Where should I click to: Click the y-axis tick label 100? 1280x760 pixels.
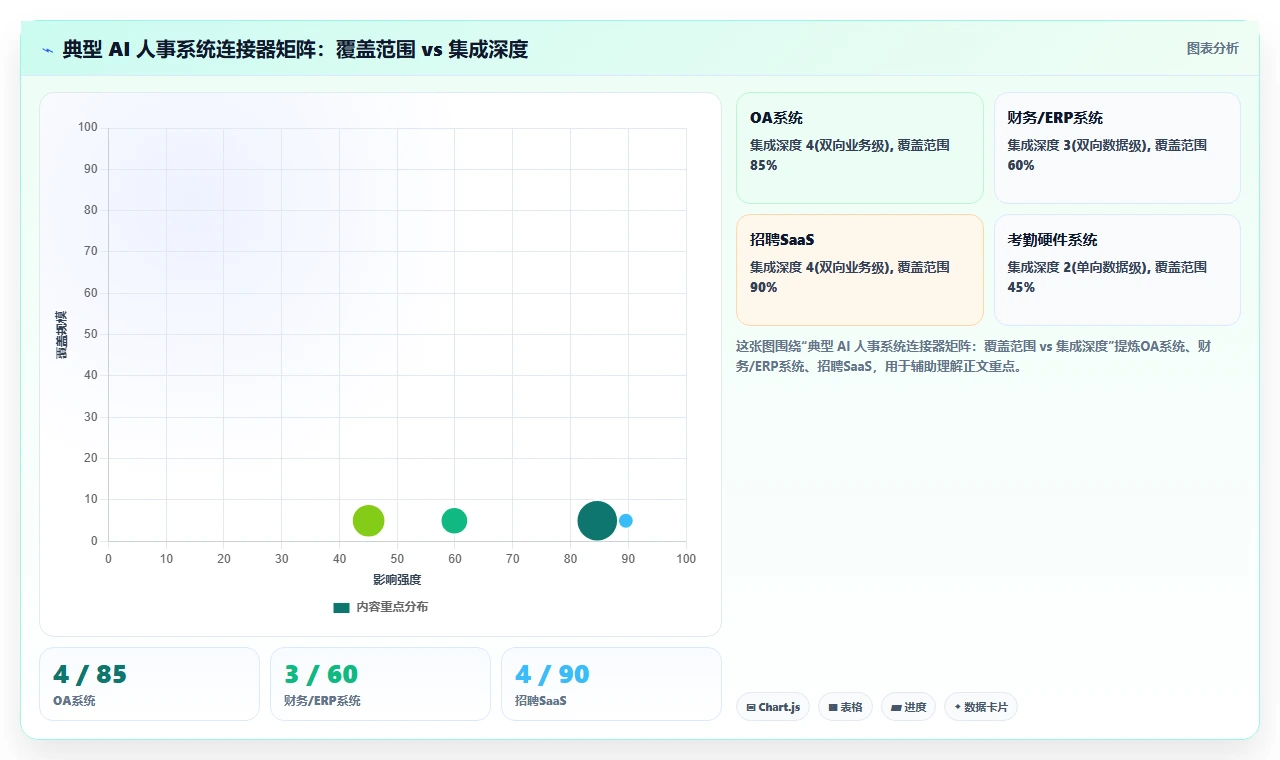point(88,127)
